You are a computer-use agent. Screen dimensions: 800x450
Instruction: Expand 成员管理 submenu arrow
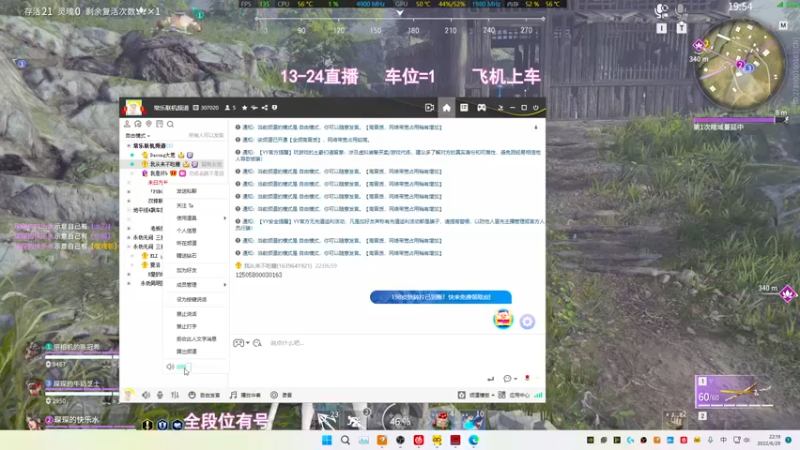coord(224,285)
